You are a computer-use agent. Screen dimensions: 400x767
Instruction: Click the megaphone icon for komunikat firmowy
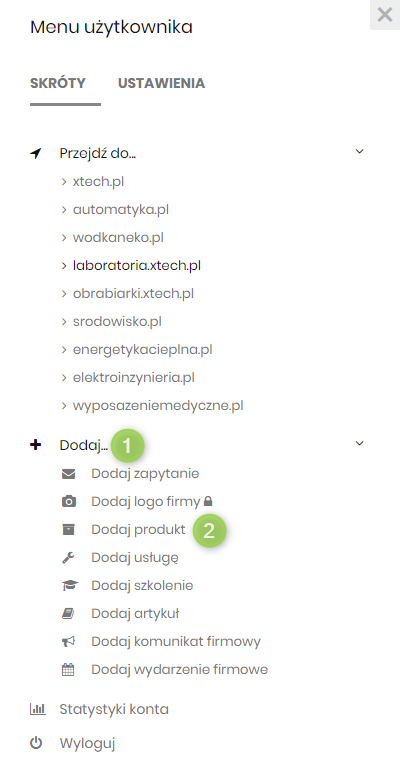(x=68, y=641)
